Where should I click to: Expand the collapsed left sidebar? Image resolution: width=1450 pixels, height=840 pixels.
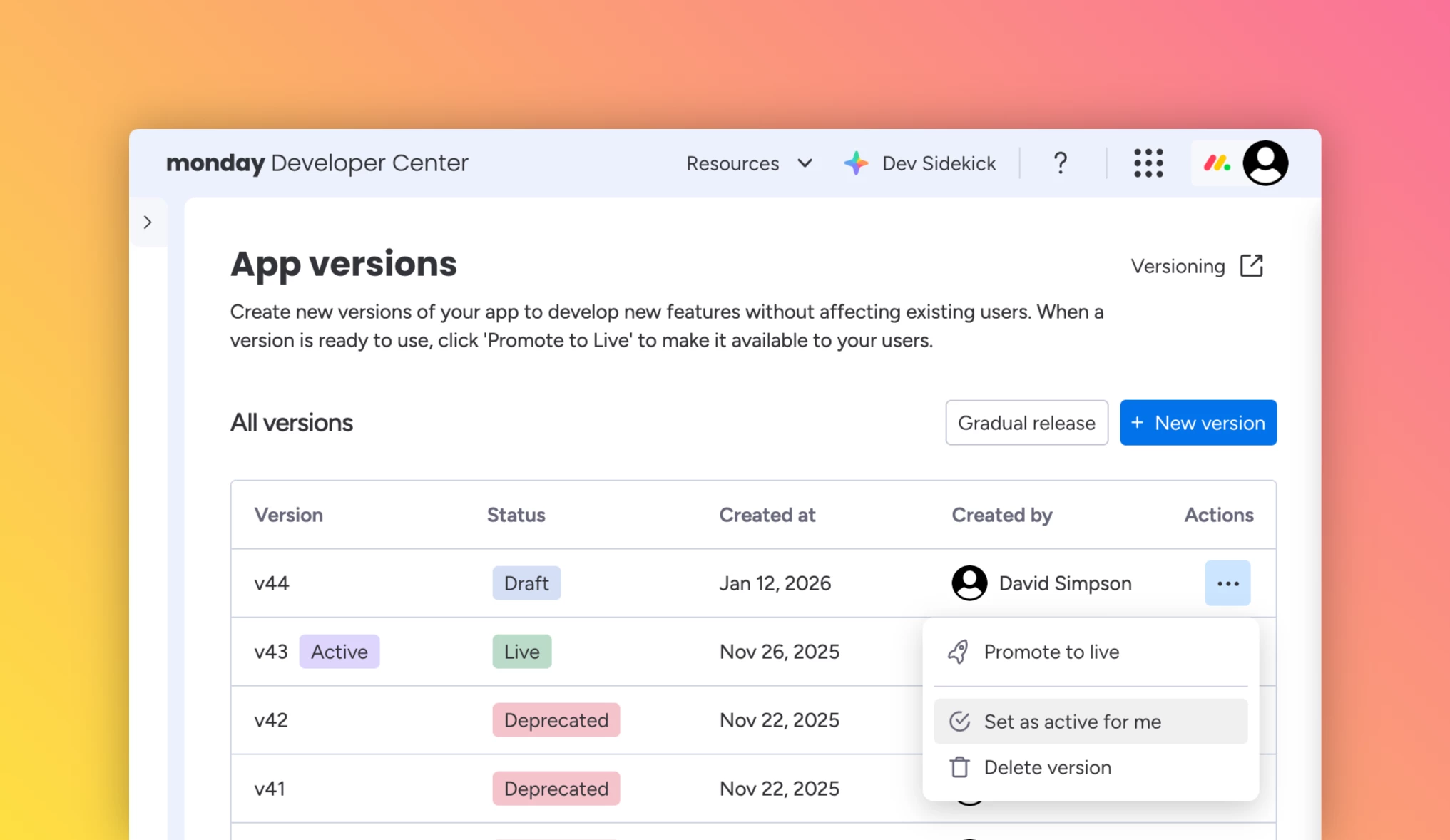148,222
